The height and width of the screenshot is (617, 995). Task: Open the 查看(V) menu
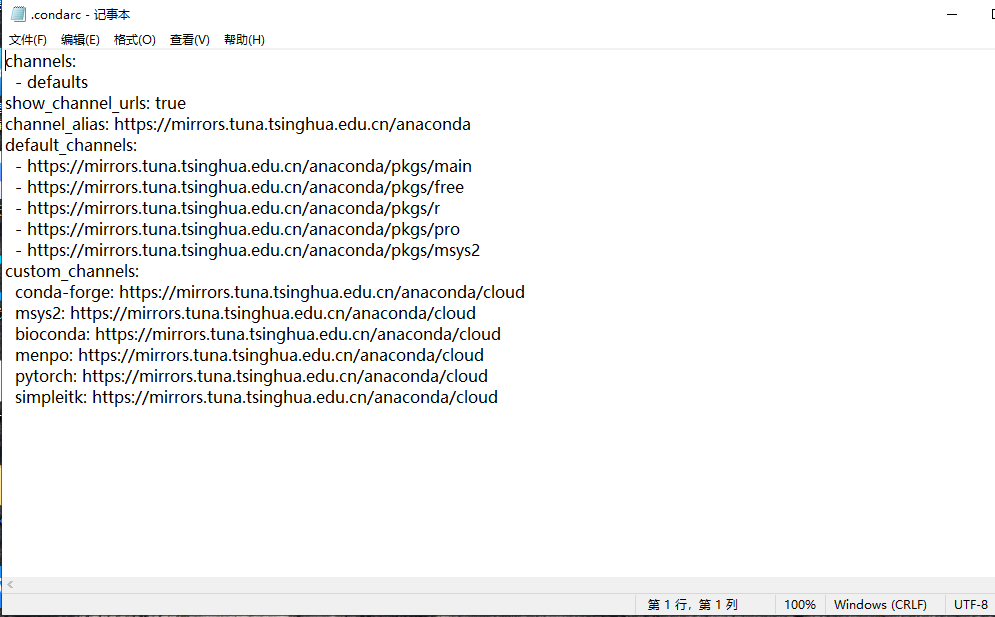tap(190, 40)
